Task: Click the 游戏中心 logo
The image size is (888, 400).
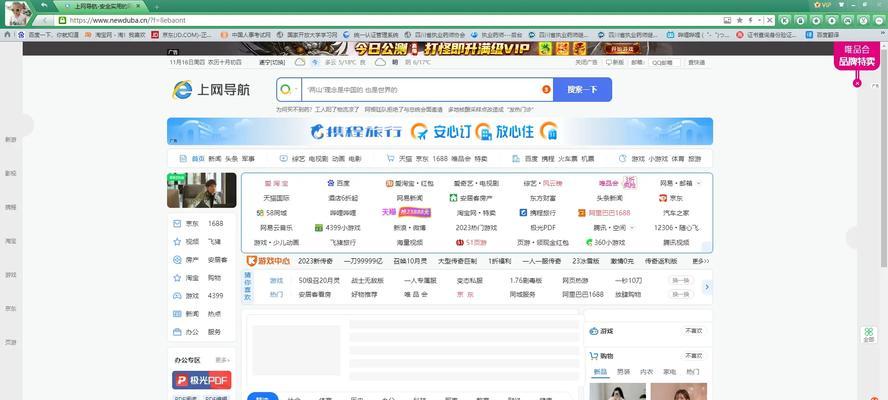Action: [268, 261]
